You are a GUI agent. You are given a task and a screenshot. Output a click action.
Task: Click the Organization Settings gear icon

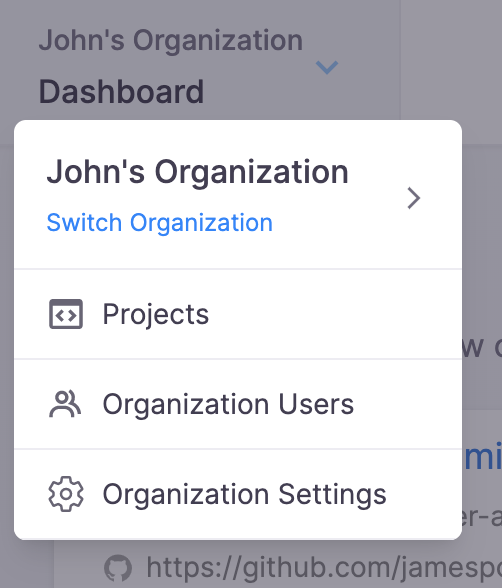point(66,494)
